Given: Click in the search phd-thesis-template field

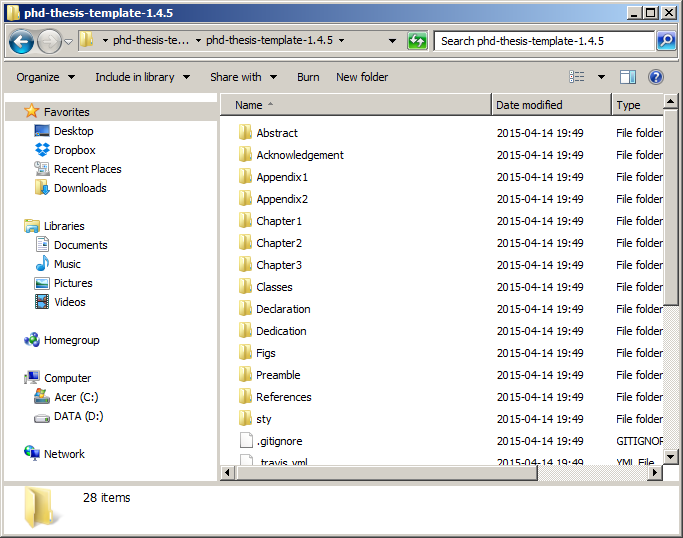Looking at the screenshot, I should [x=544, y=41].
